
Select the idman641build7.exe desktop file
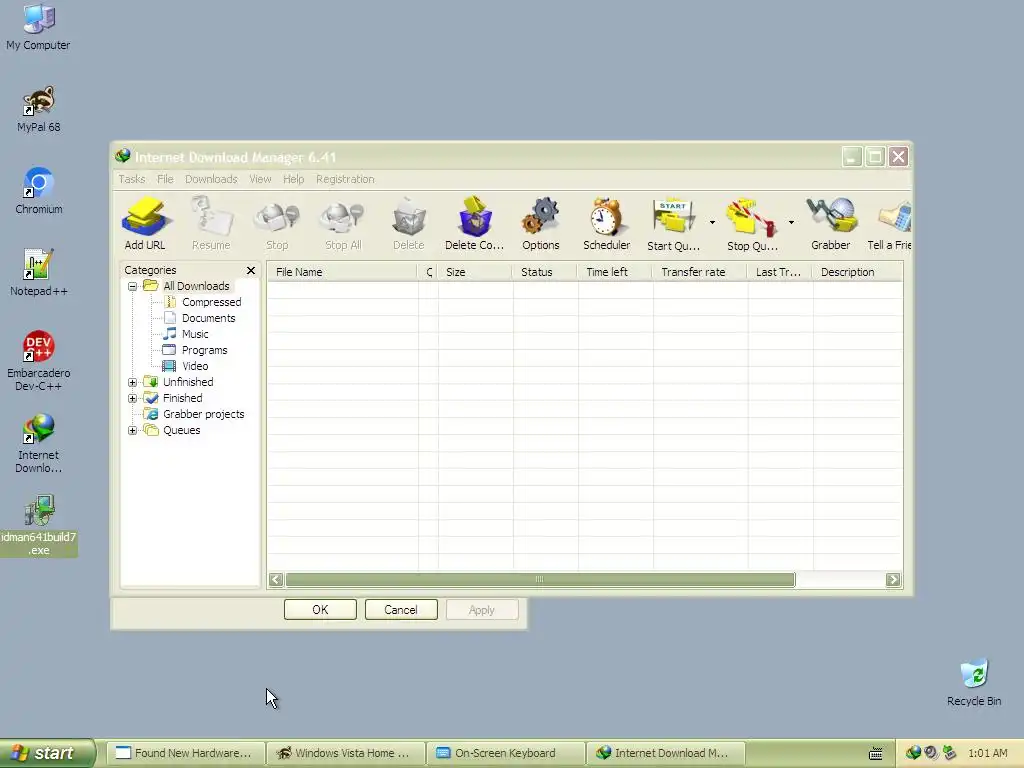[x=39, y=526]
